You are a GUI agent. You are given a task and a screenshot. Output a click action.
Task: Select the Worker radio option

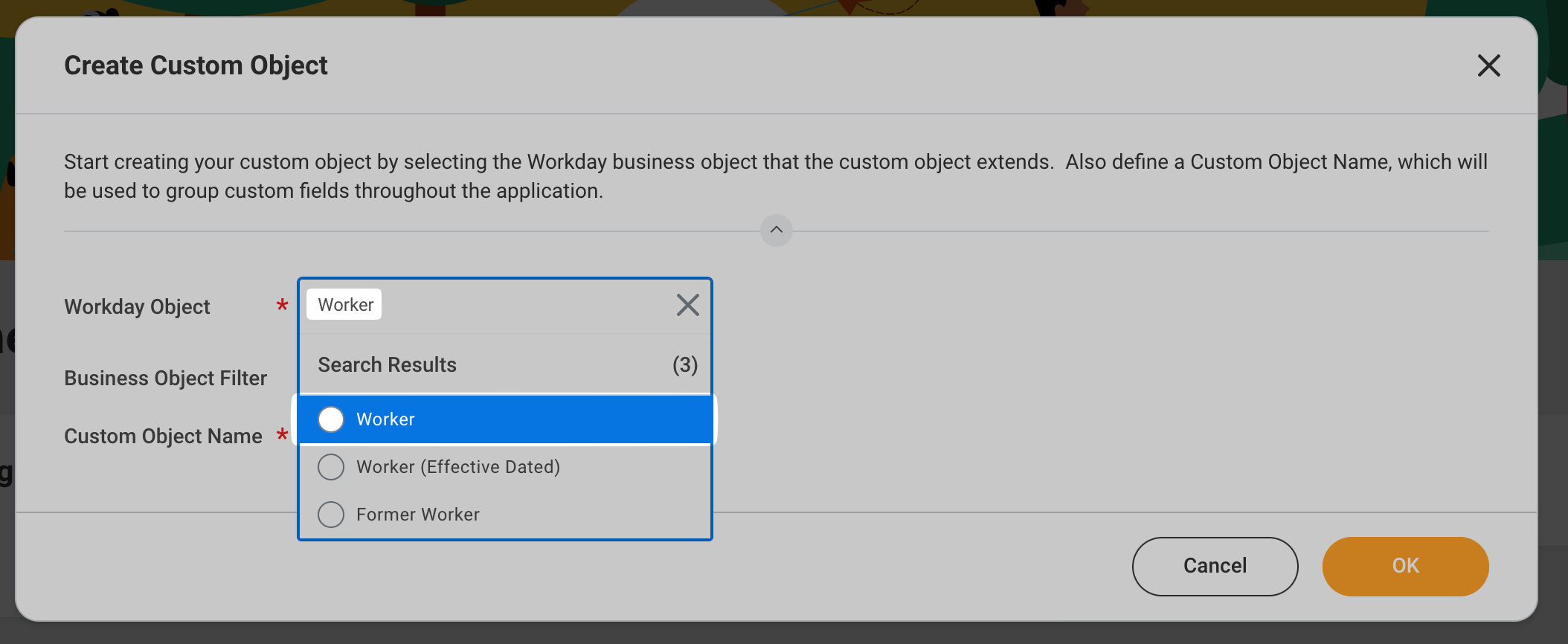331,419
